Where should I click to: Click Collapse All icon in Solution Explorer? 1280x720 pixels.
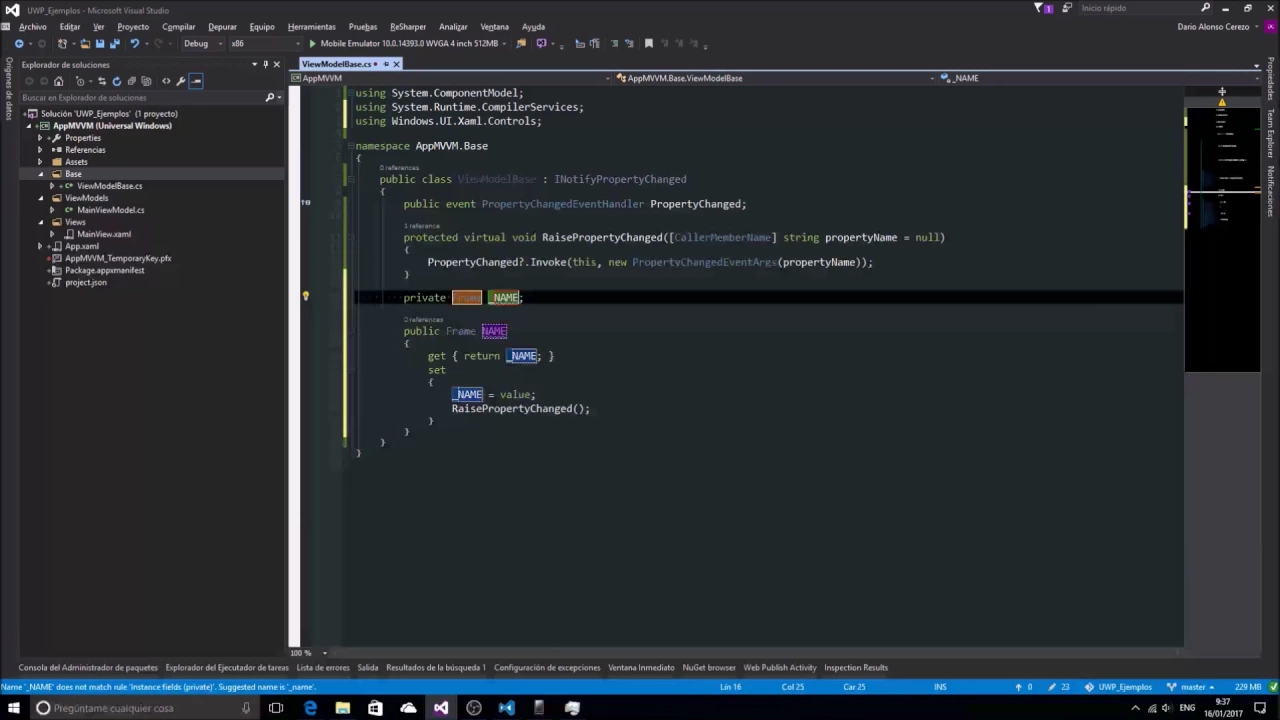pyautogui.click(x=131, y=81)
